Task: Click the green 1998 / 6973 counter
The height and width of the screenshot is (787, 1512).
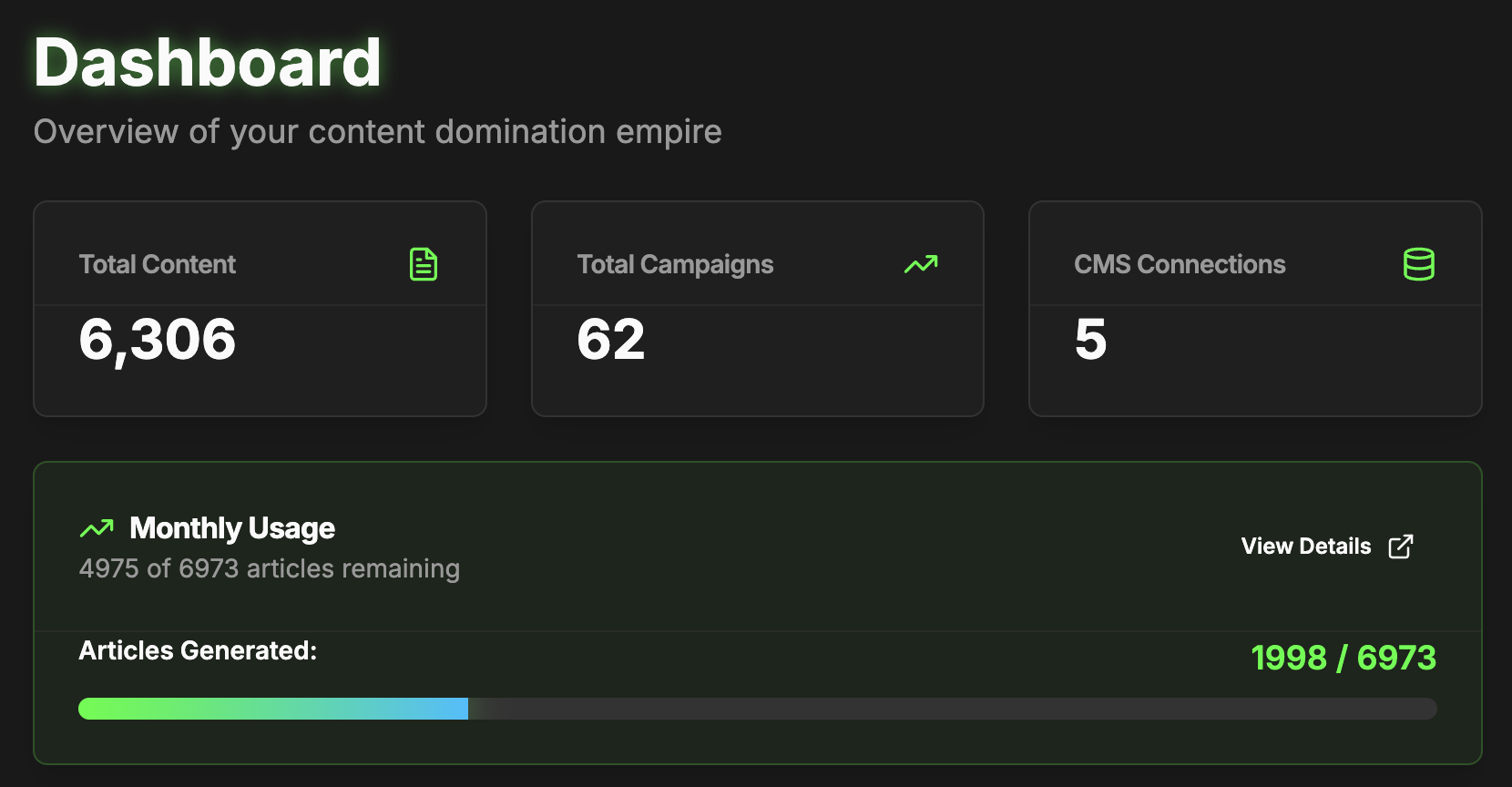Action: click(x=1343, y=658)
